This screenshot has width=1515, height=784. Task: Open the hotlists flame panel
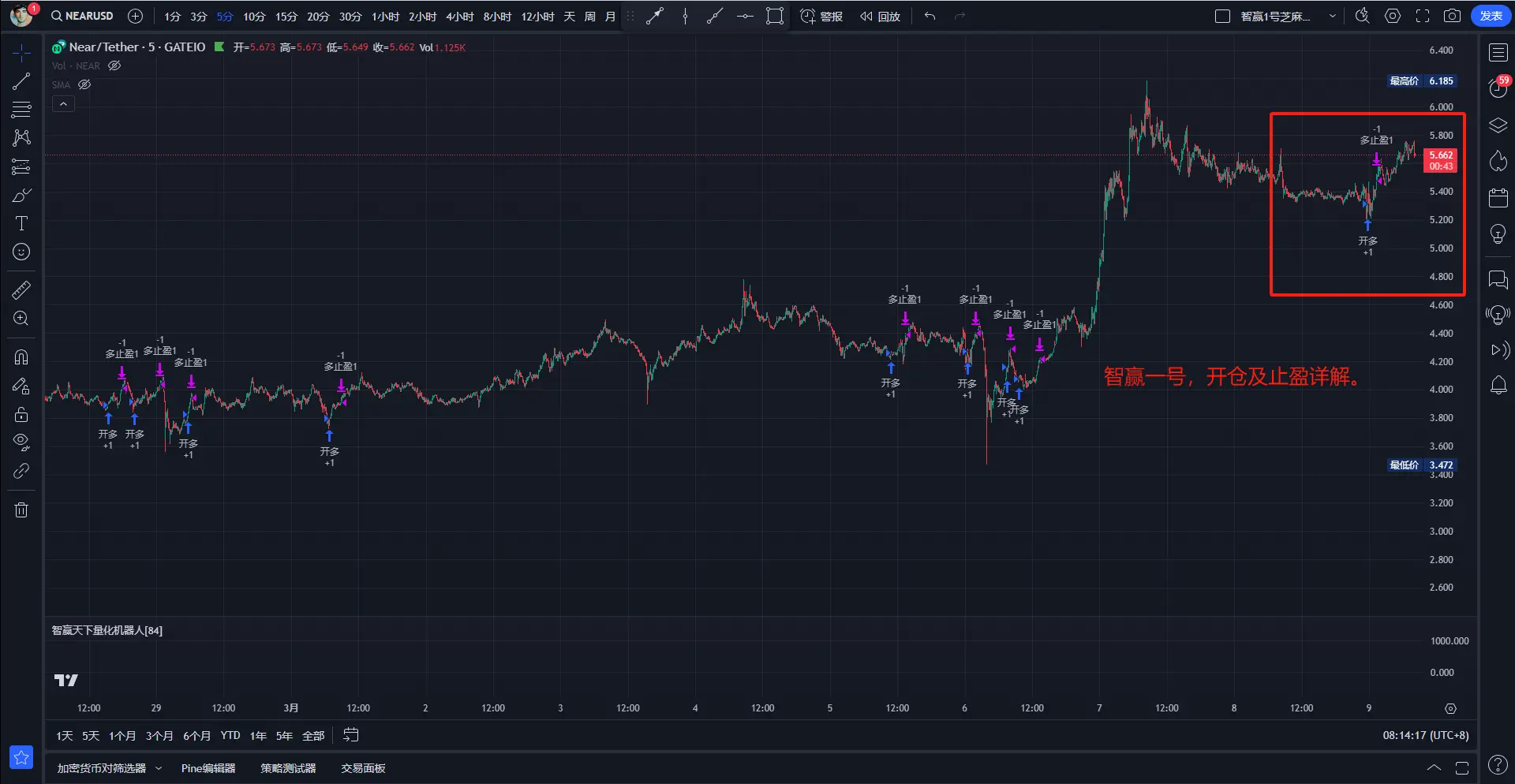pyautogui.click(x=1498, y=161)
